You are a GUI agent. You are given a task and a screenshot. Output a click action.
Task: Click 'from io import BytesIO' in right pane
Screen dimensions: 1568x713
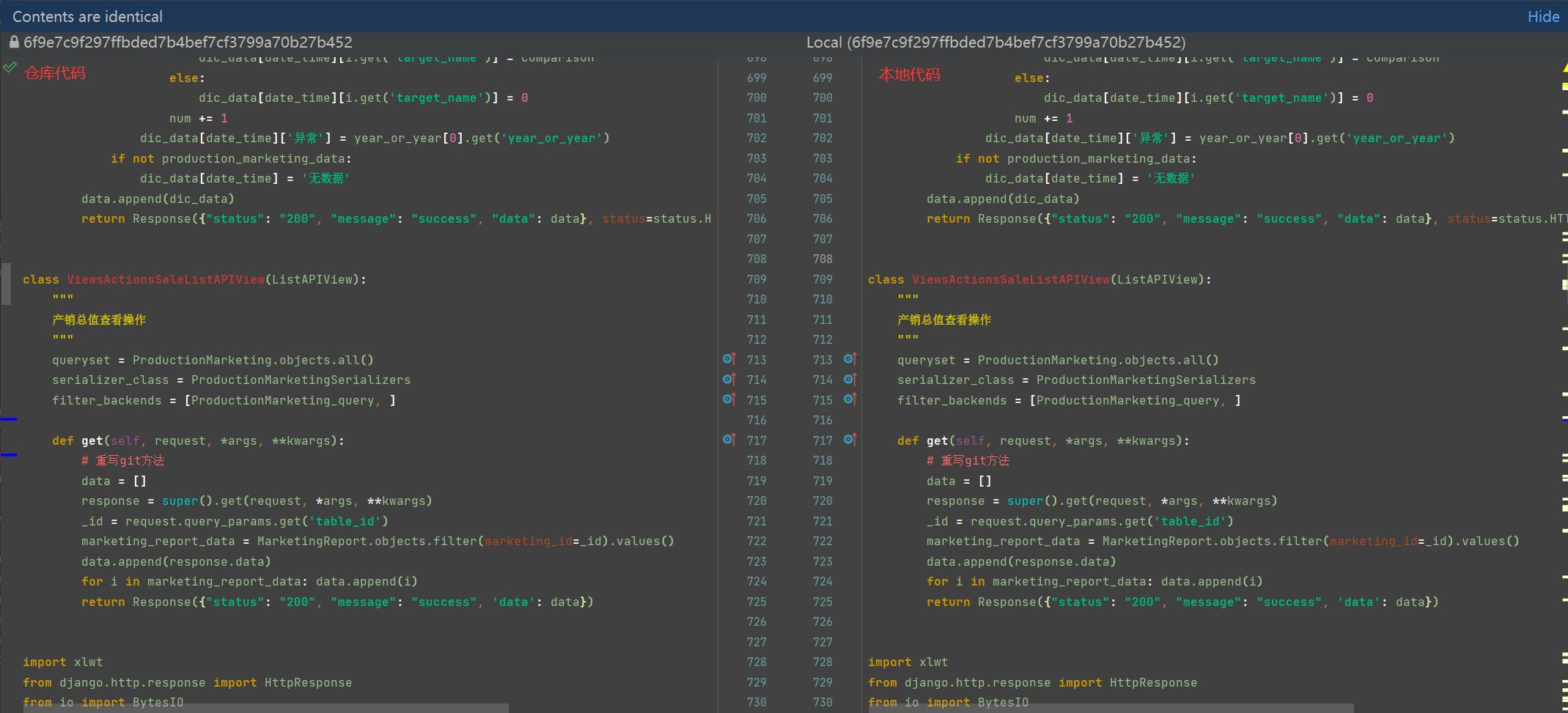pos(948,702)
